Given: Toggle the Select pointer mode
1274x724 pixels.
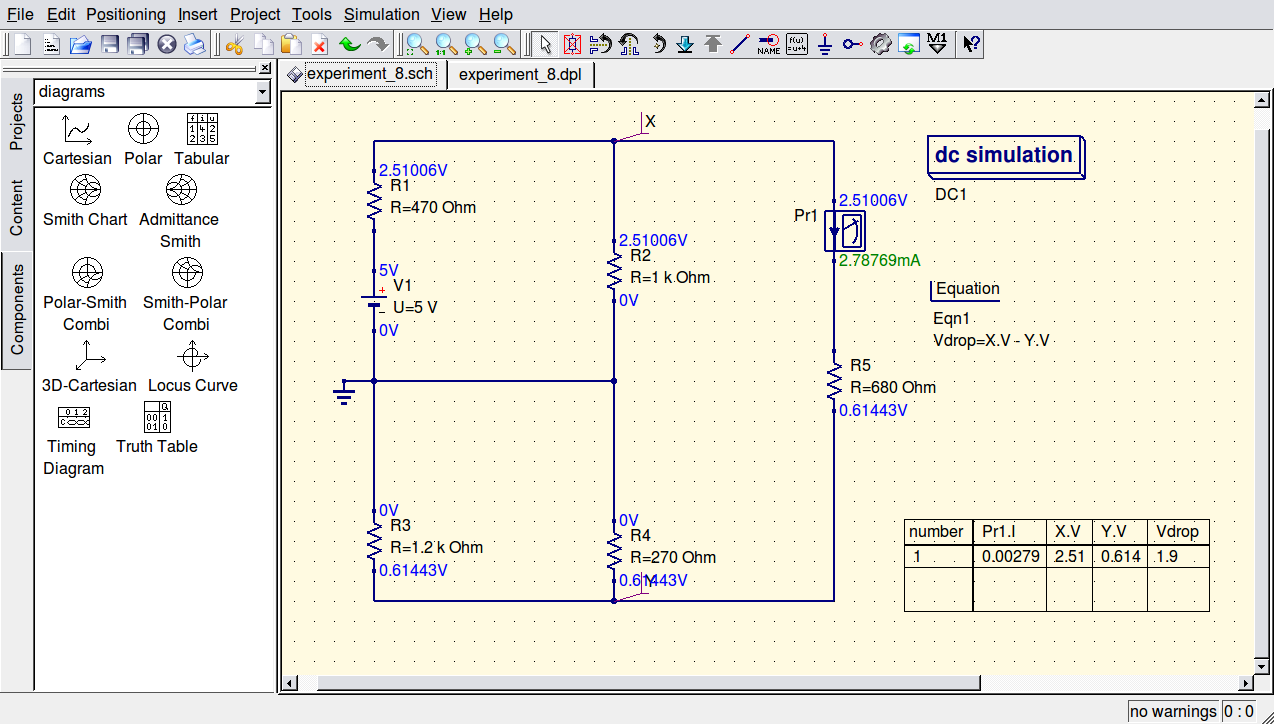Looking at the screenshot, I should pyautogui.click(x=544, y=44).
